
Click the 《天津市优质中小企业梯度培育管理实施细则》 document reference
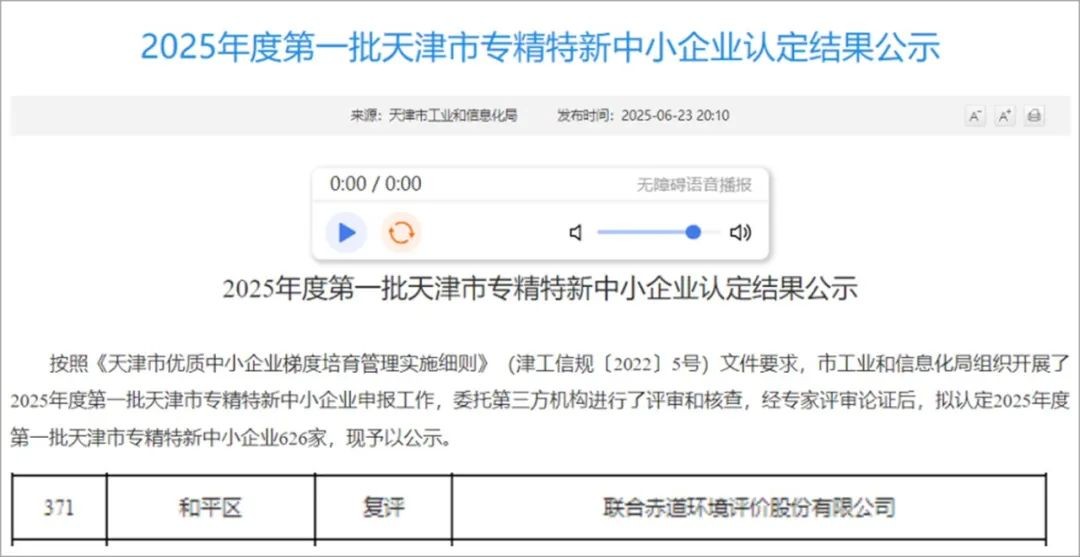[289, 362]
